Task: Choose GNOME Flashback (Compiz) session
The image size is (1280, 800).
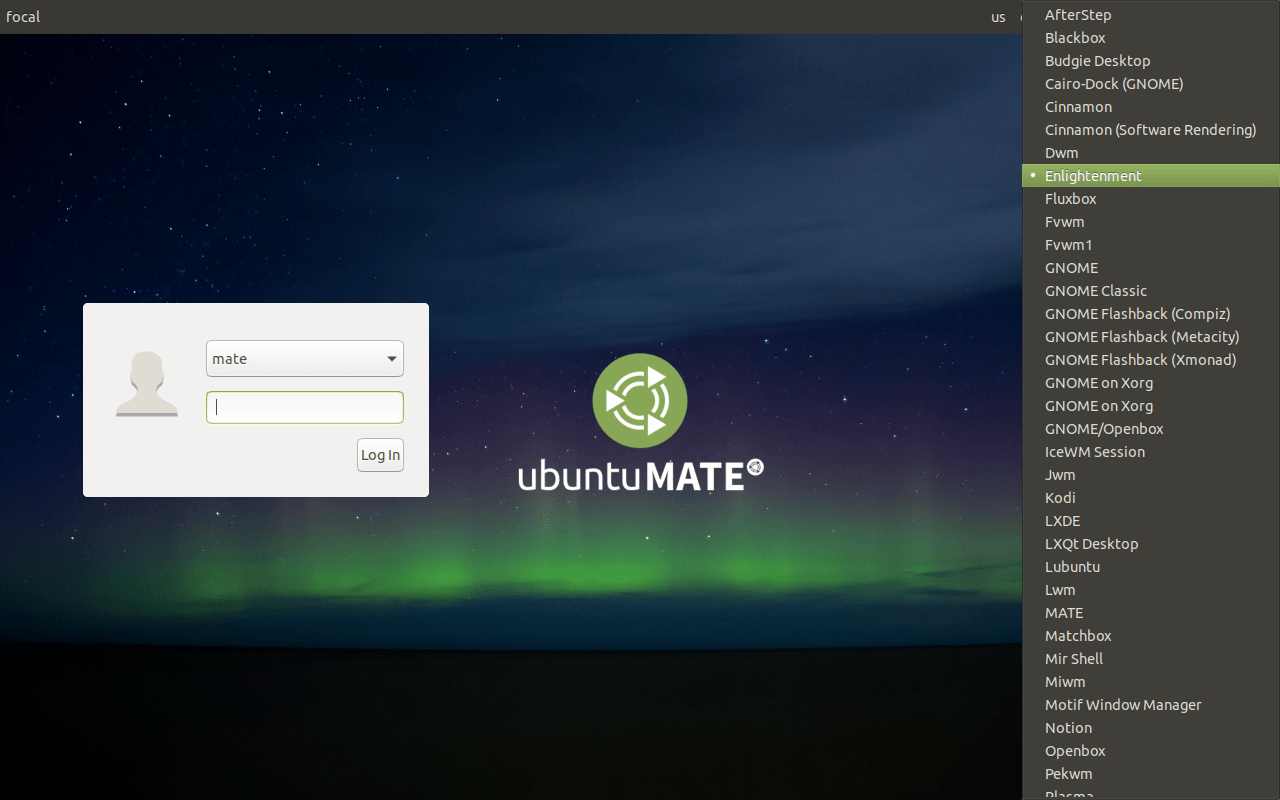Action: 1137,313
